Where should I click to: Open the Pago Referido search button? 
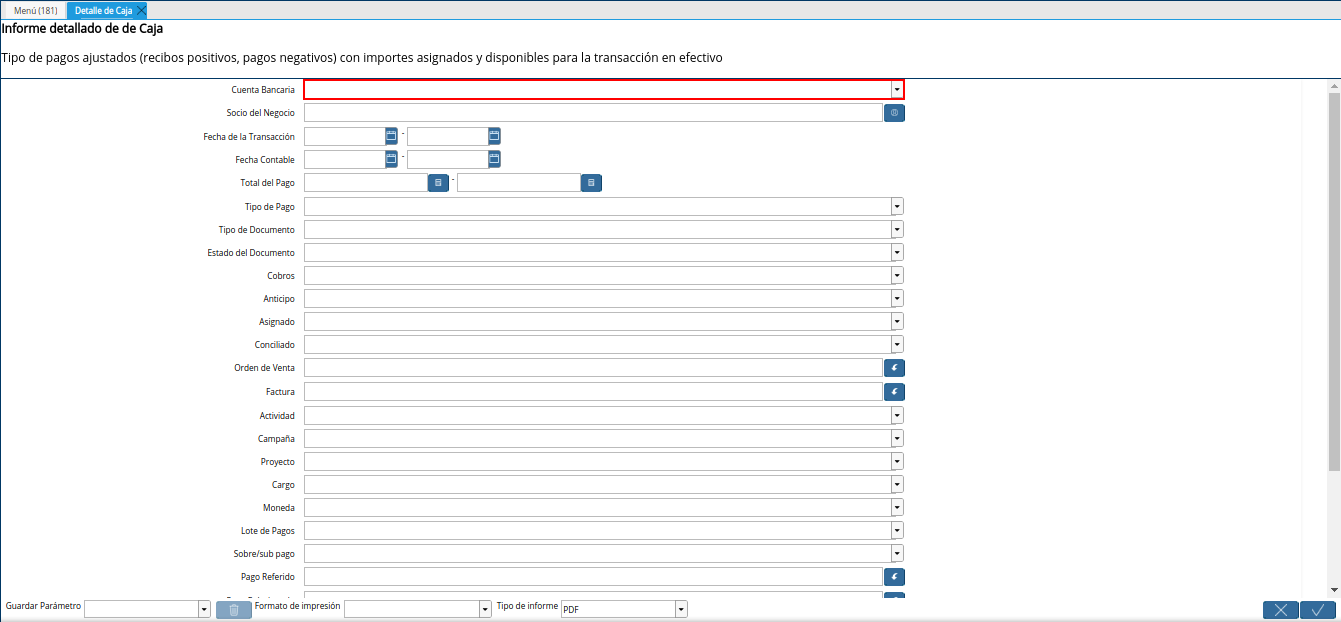point(894,577)
